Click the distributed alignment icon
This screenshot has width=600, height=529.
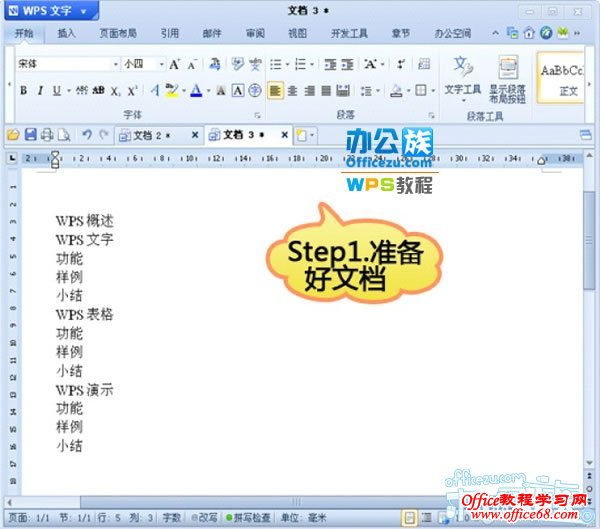(343, 91)
